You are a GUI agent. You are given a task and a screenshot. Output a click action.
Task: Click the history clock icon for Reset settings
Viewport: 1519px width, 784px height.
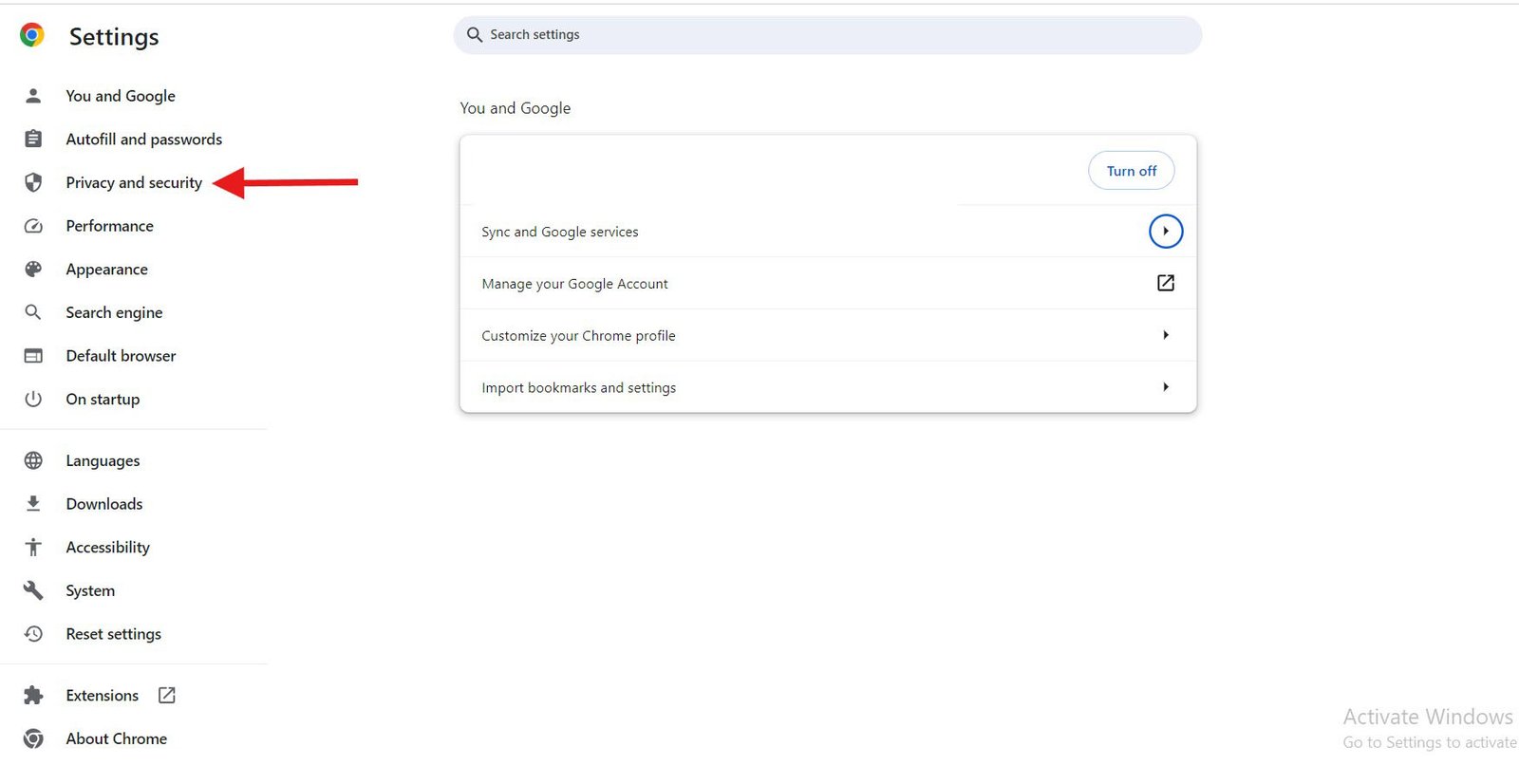click(33, 634)
